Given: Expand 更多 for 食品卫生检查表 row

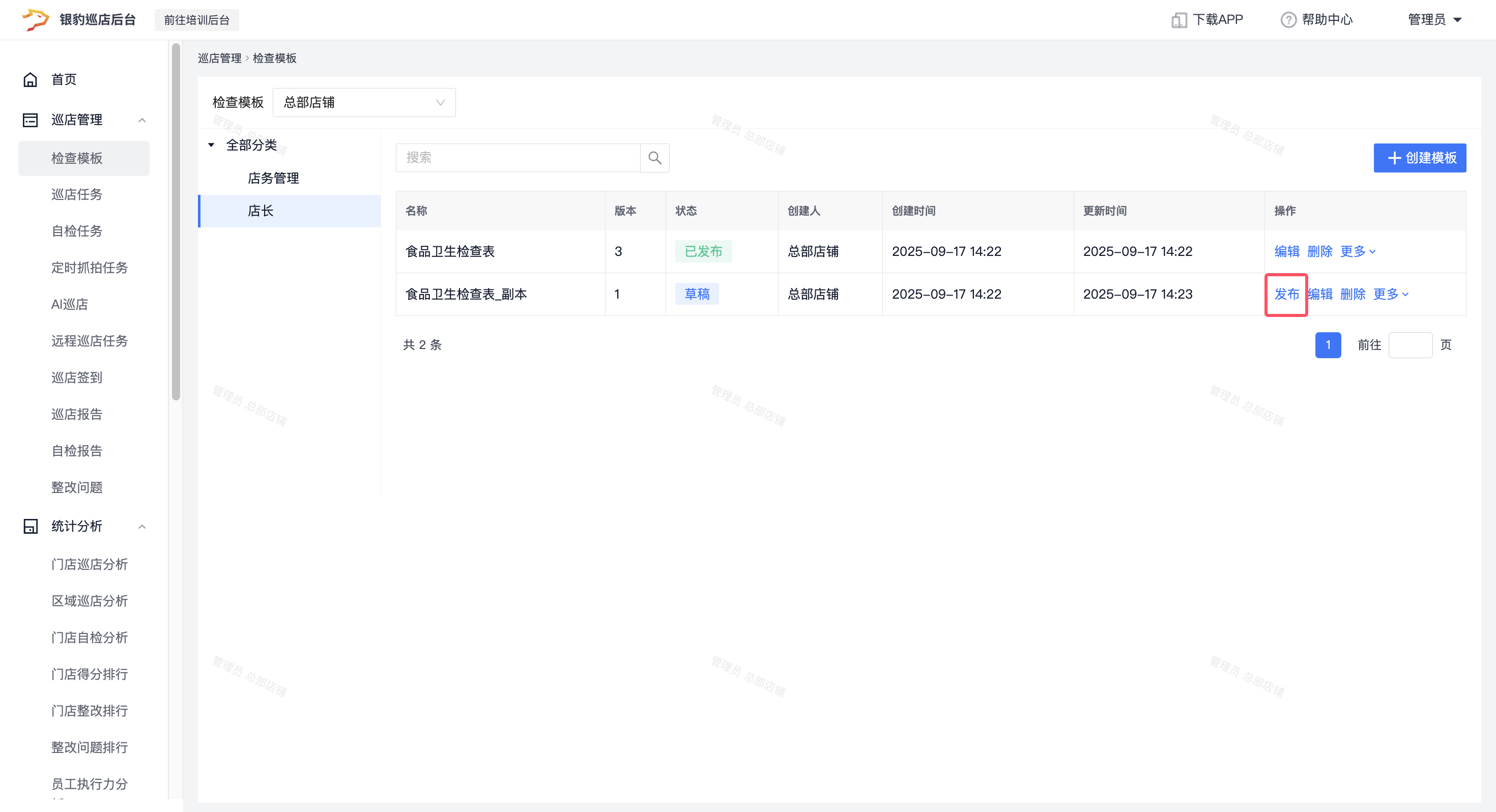Looking at the screenshot, I should 1358,251.
